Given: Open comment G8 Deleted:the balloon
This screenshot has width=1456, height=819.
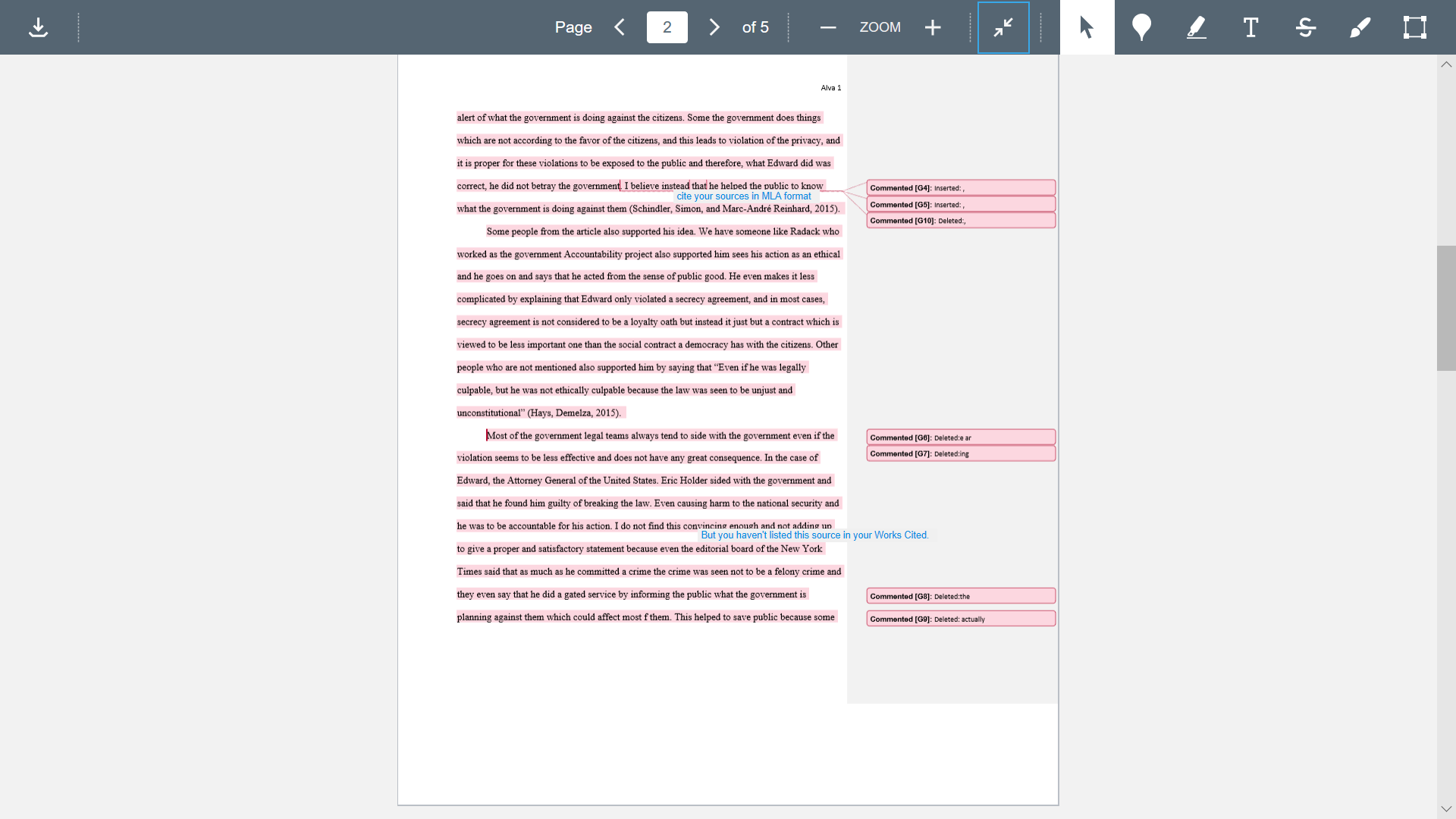Looking at the screenshot, I should tap(961, 596).
